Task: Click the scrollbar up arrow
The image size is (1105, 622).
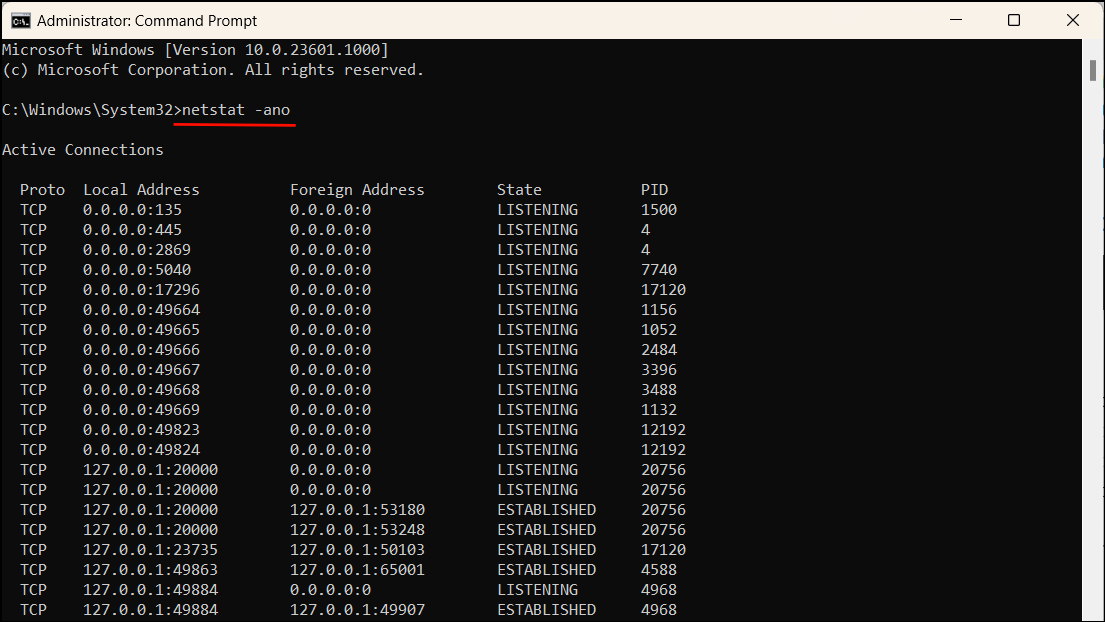Action: point(1093,48)
